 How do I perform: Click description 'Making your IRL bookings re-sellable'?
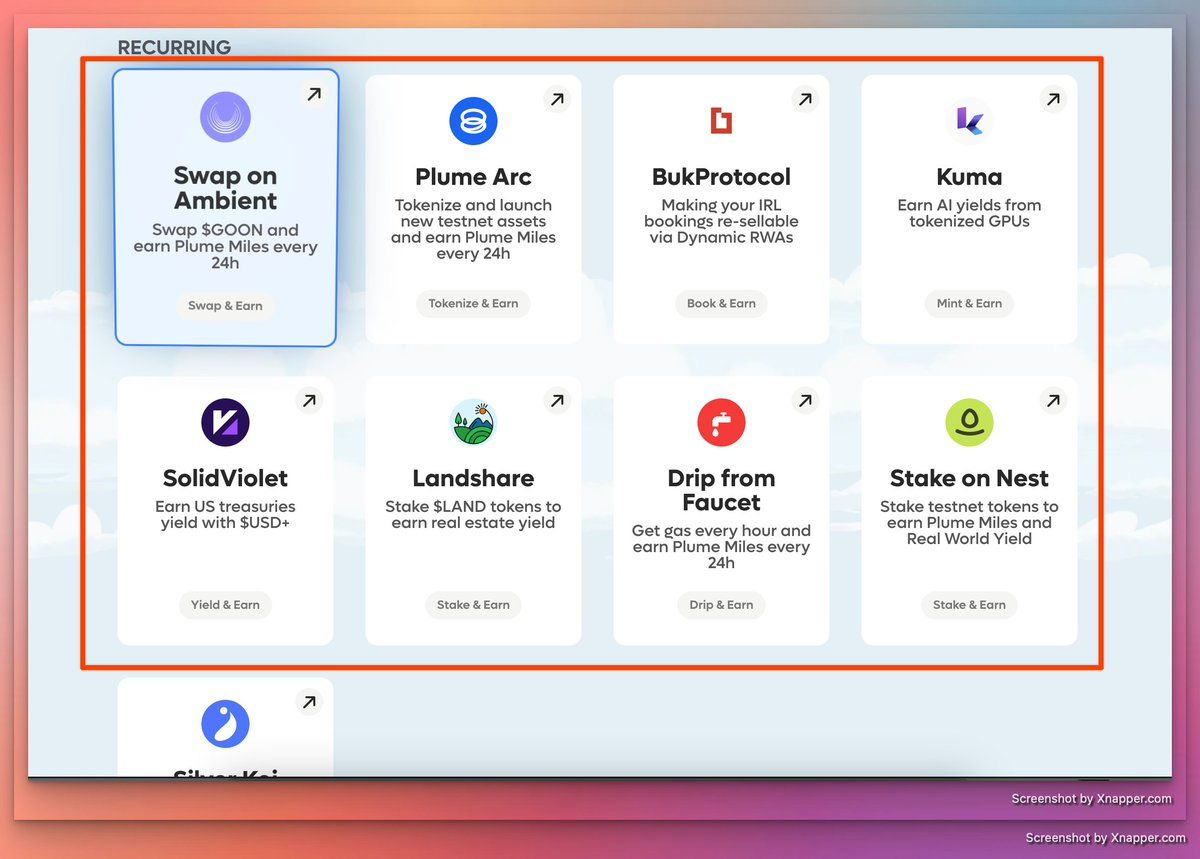pyautogui.click(x=721, y=221)
